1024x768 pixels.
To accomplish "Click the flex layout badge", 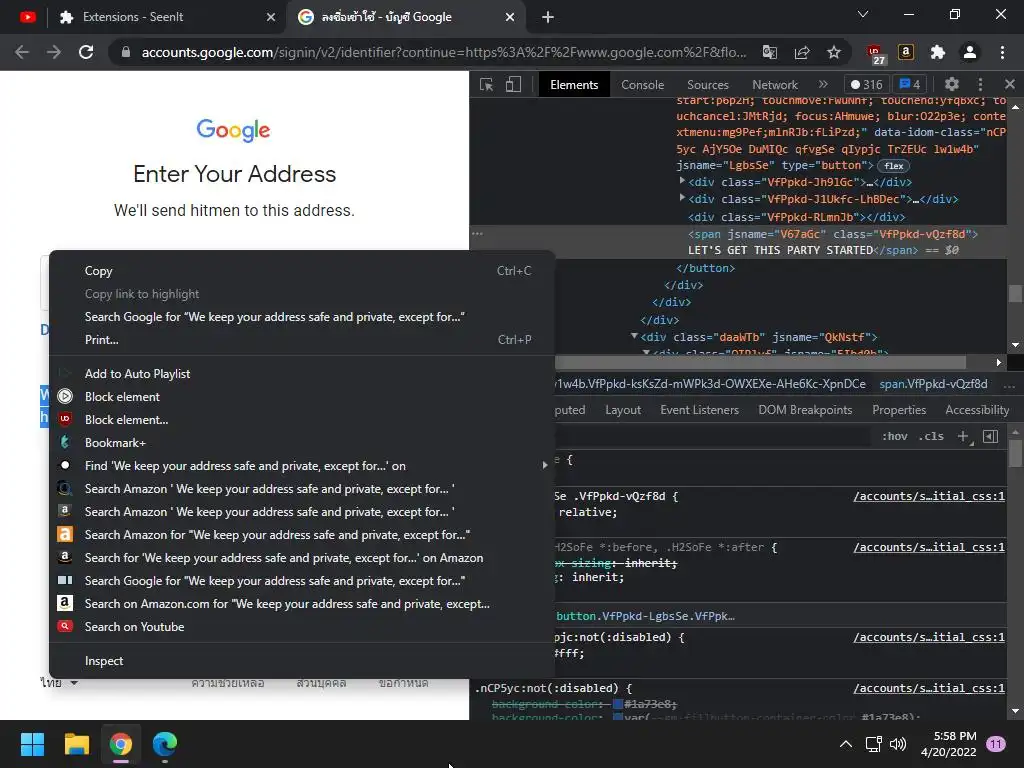I will (893, 166).
